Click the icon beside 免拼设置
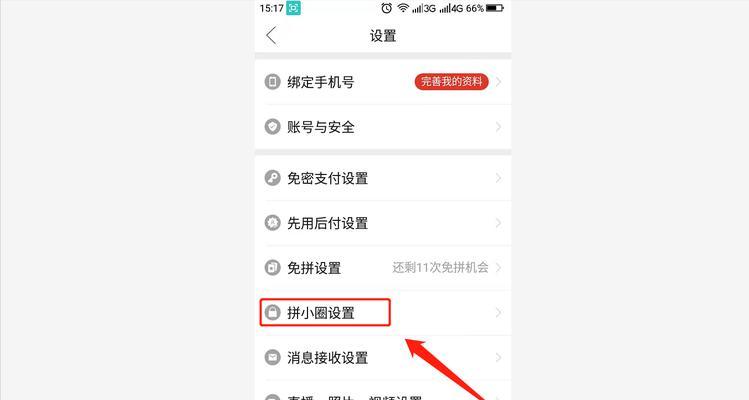 point(272,268)
